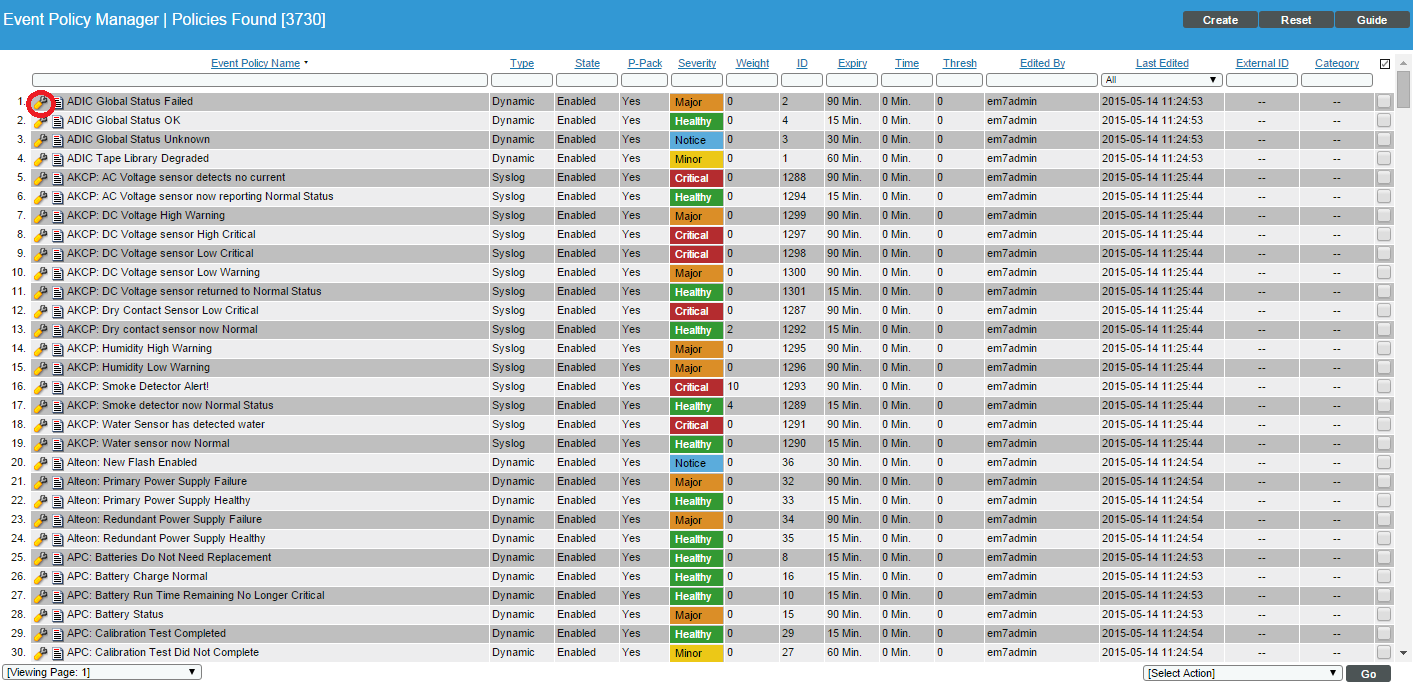
Task: Click wrench icon for ADIC Global Status Failed
Action: pos(41,102)
